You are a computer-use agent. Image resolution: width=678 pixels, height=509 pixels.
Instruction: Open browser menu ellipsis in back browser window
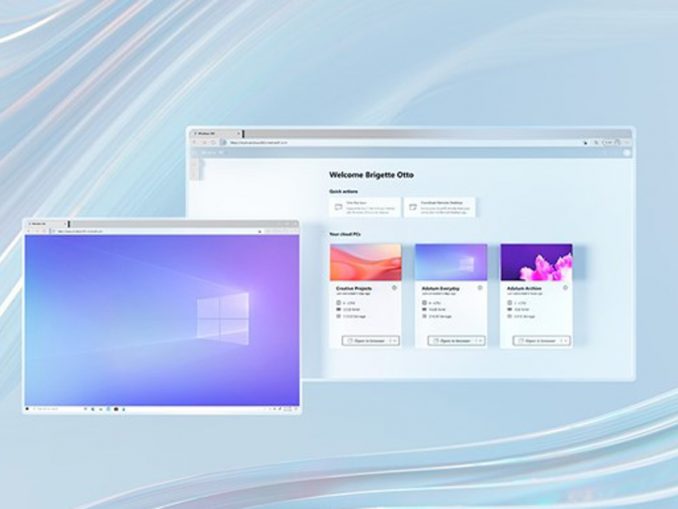[x=627, y=142]
